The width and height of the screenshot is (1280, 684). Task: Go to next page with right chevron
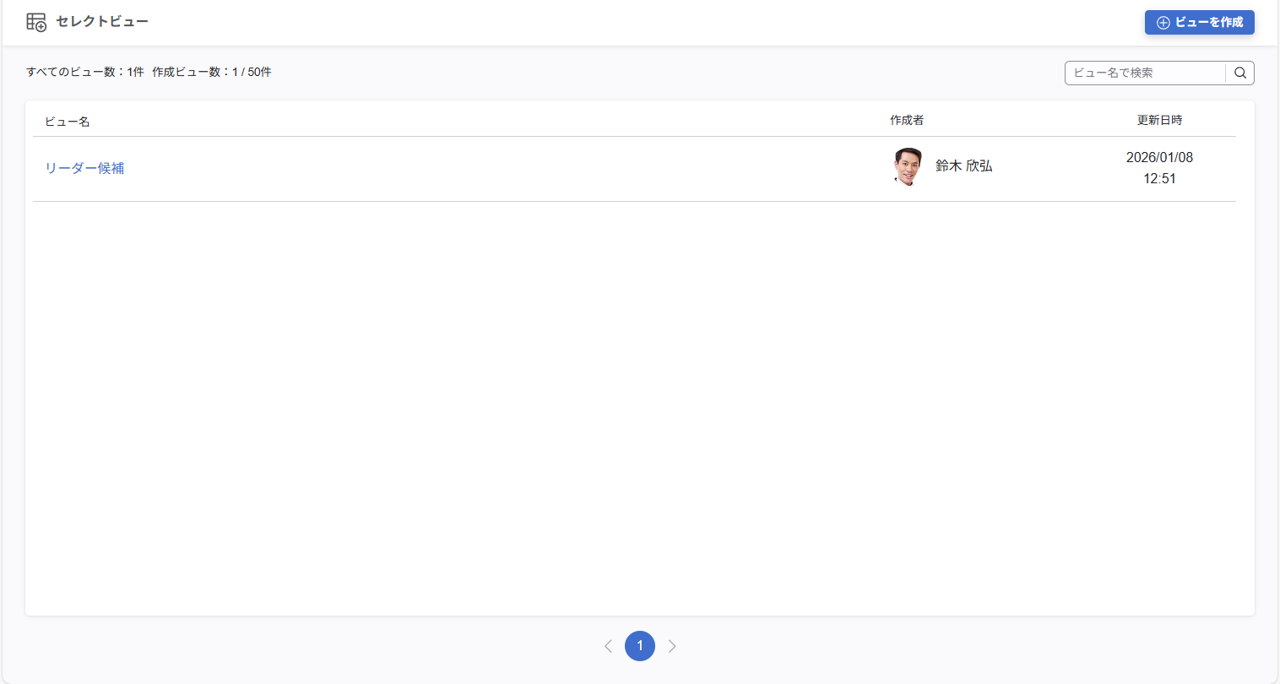(x=672, y=646)
